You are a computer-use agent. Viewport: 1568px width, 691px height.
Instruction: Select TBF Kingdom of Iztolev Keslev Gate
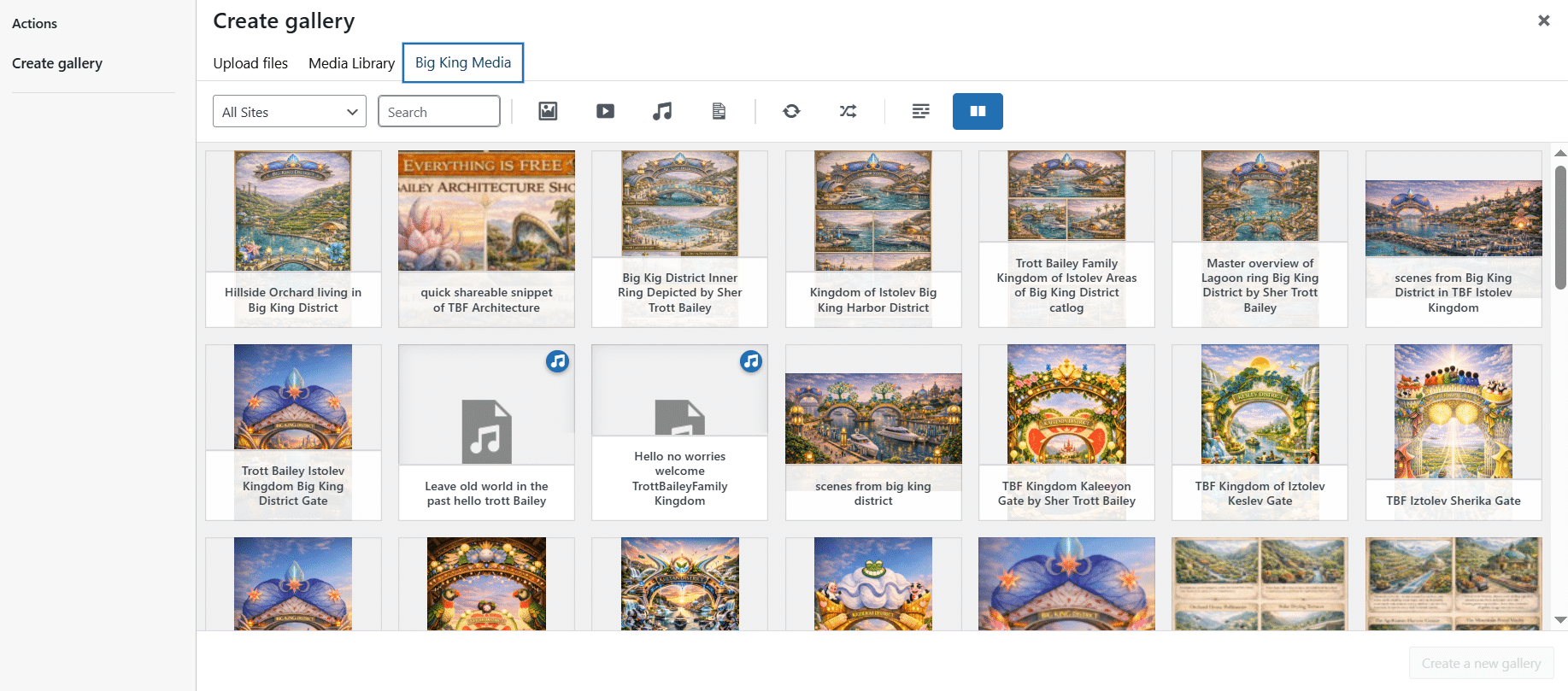click(x=1260, y=432)
